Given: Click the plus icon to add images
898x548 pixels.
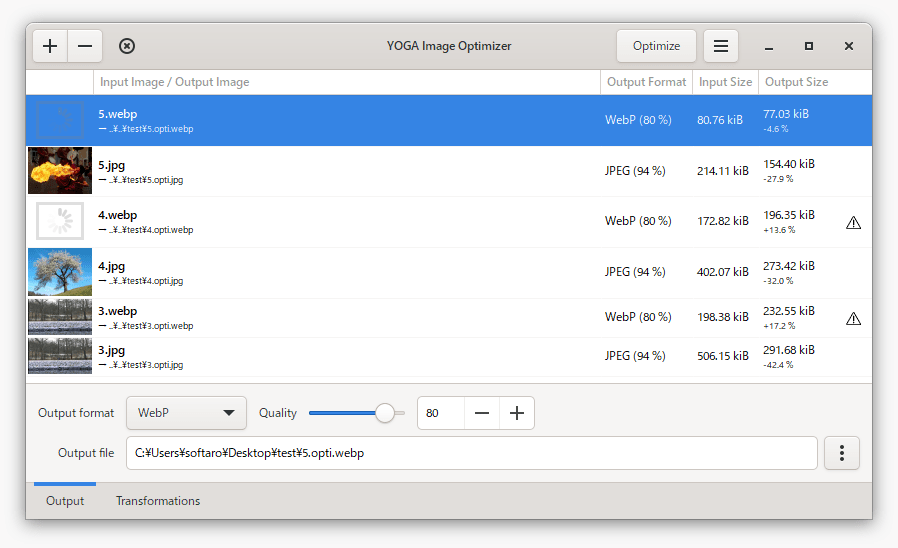Looking at the screenshot, I should pos(50,46).
